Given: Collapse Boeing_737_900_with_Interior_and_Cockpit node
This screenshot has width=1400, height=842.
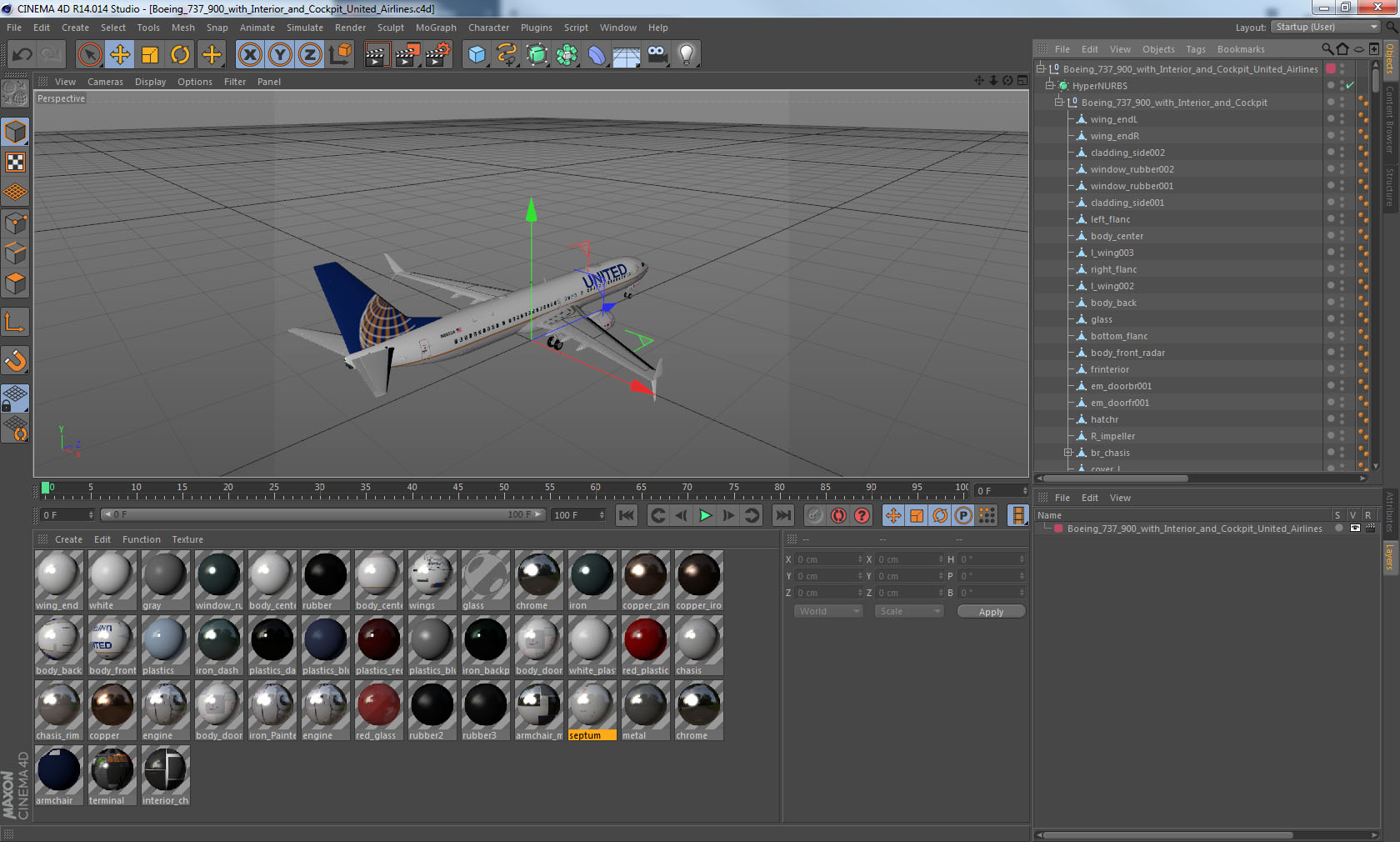Looking at the screenshot, I should (x=1059, y=103).
